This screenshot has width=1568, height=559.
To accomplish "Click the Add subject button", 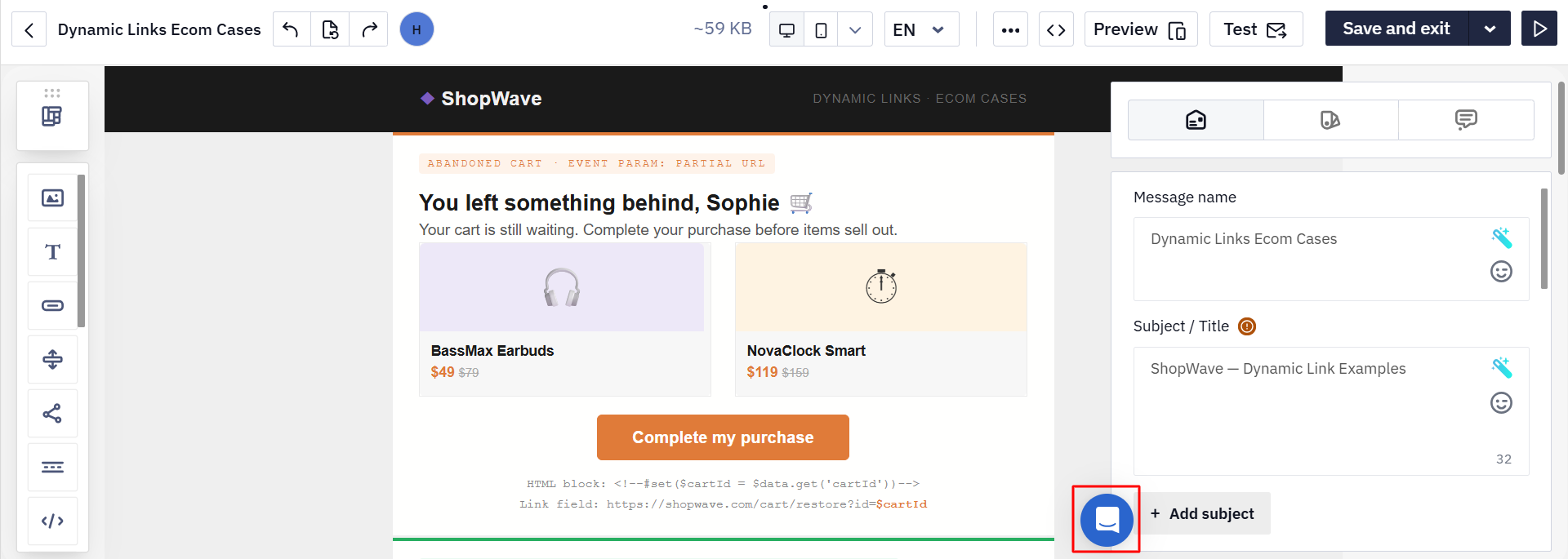I will click(x=1202, y=513).
